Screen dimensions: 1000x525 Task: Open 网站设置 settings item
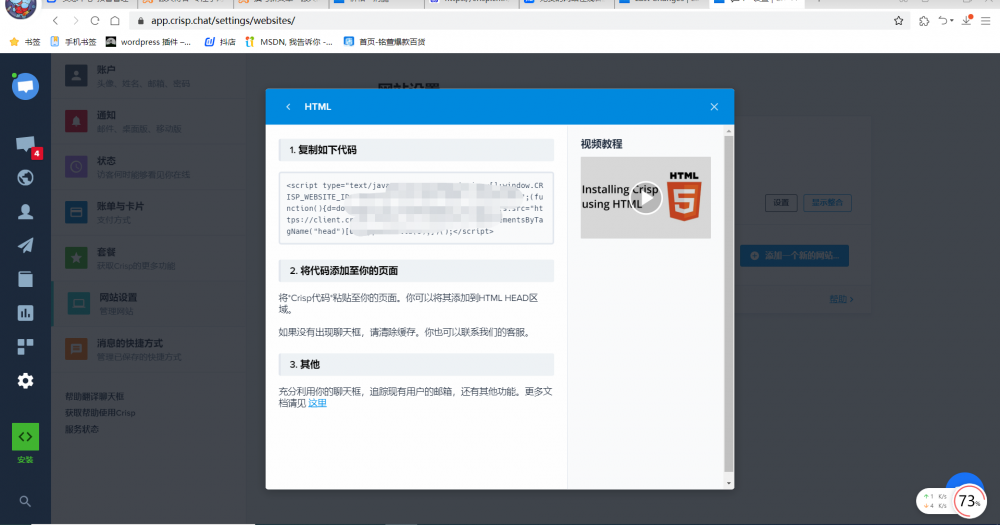pos(149,304)
